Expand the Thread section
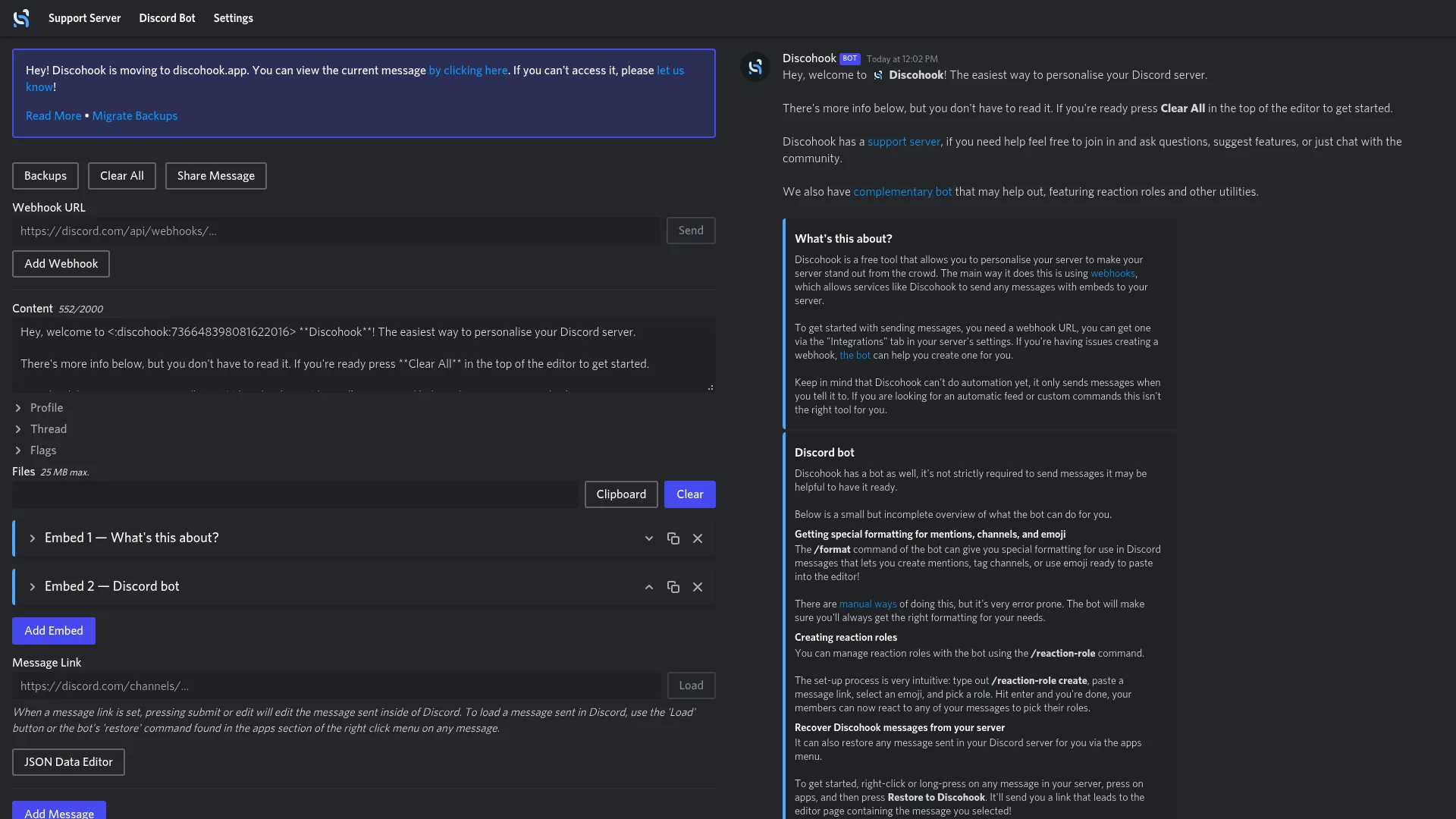Image resolution: width=1456 pixels, height=819 pixels. pyautogui.click(x=40, y=429)
